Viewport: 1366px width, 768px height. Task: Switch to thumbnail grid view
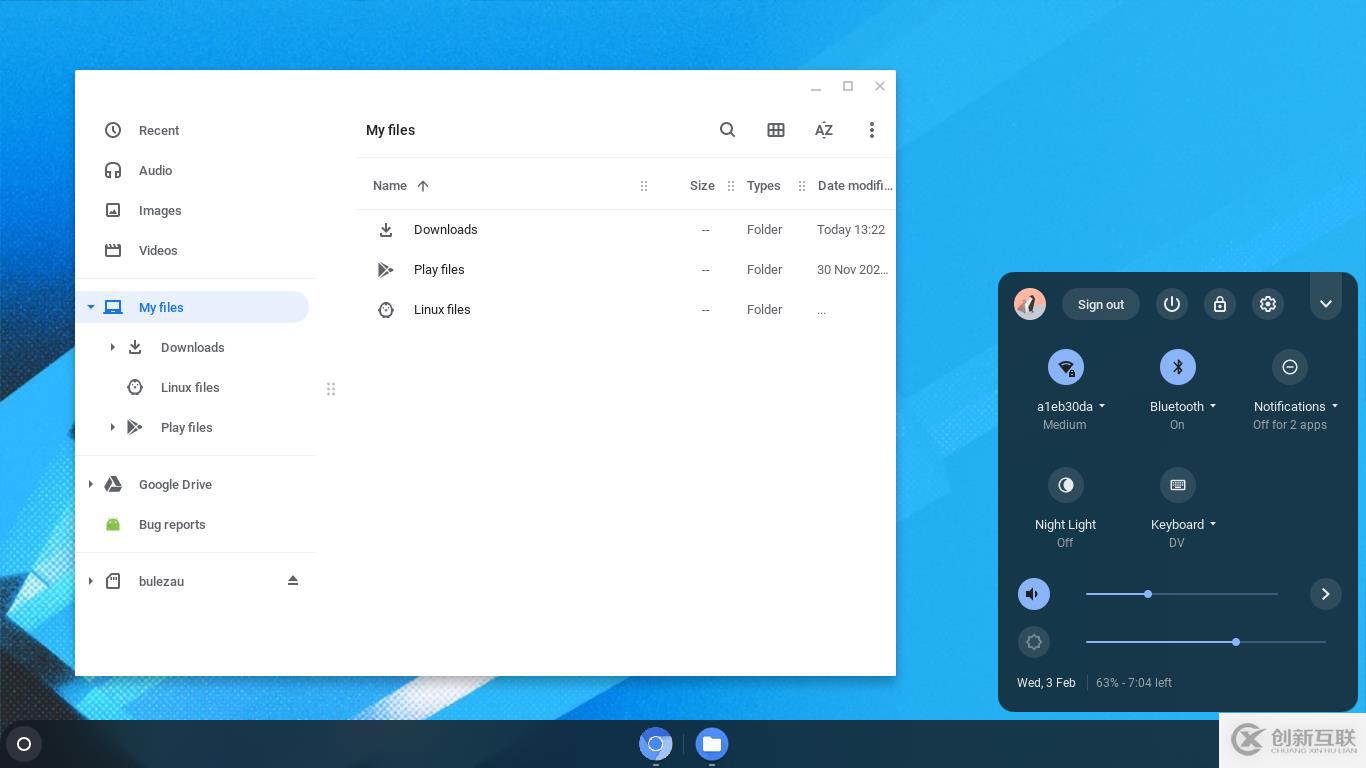click(776, 130)
